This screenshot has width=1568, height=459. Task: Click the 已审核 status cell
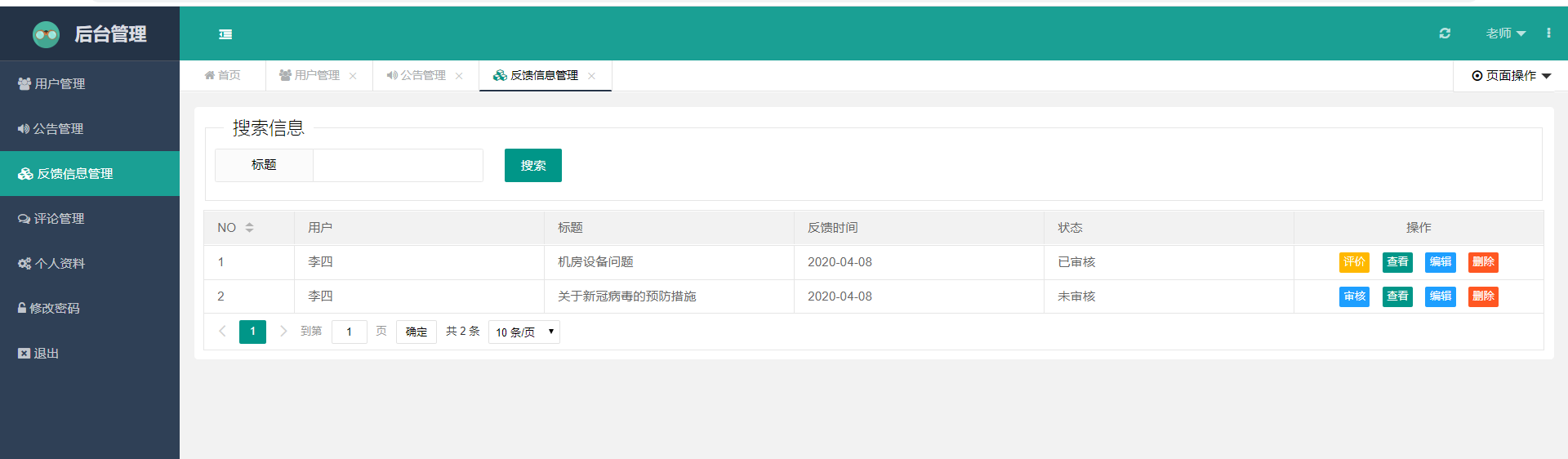click(1169, 262)
